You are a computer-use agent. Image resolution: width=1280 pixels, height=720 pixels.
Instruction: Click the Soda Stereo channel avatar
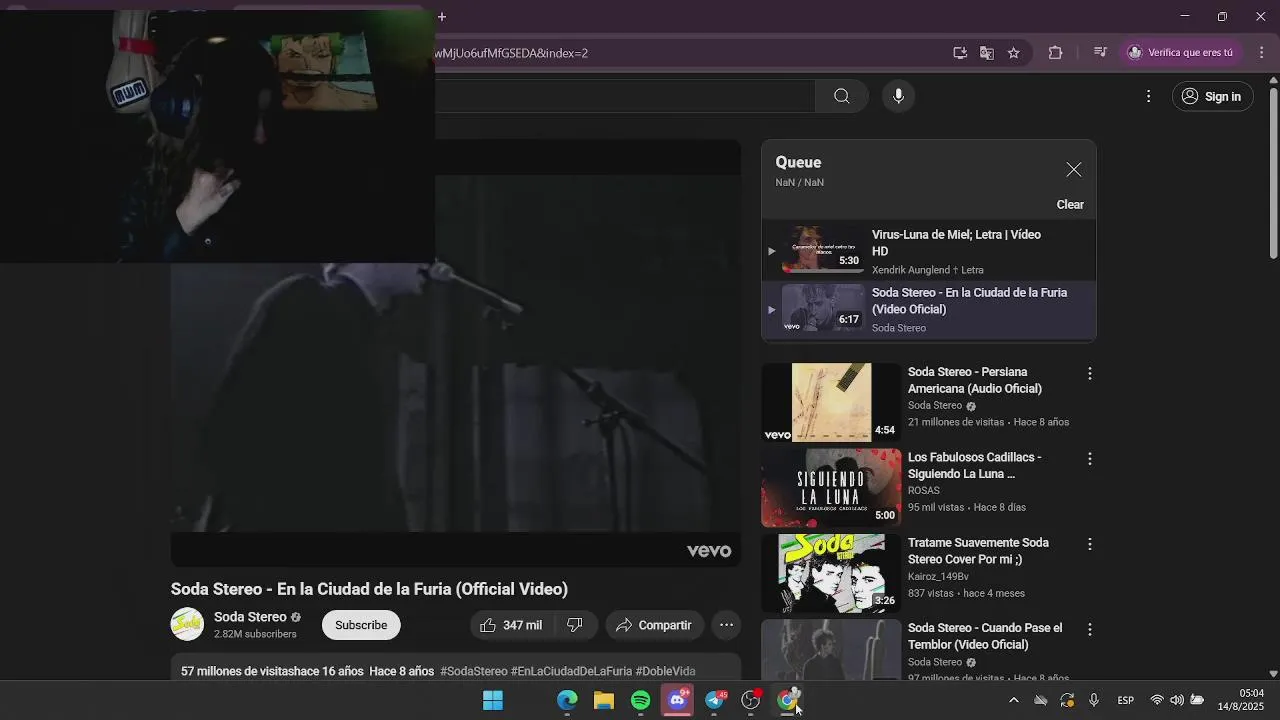tap(187, 624)
